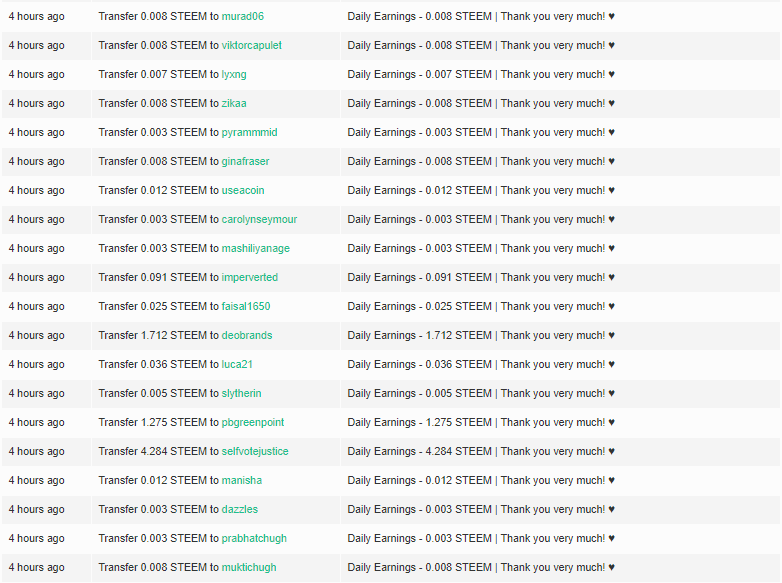Select text 'Transfer 0.007 STEEM to'

[x=159, y=74]
